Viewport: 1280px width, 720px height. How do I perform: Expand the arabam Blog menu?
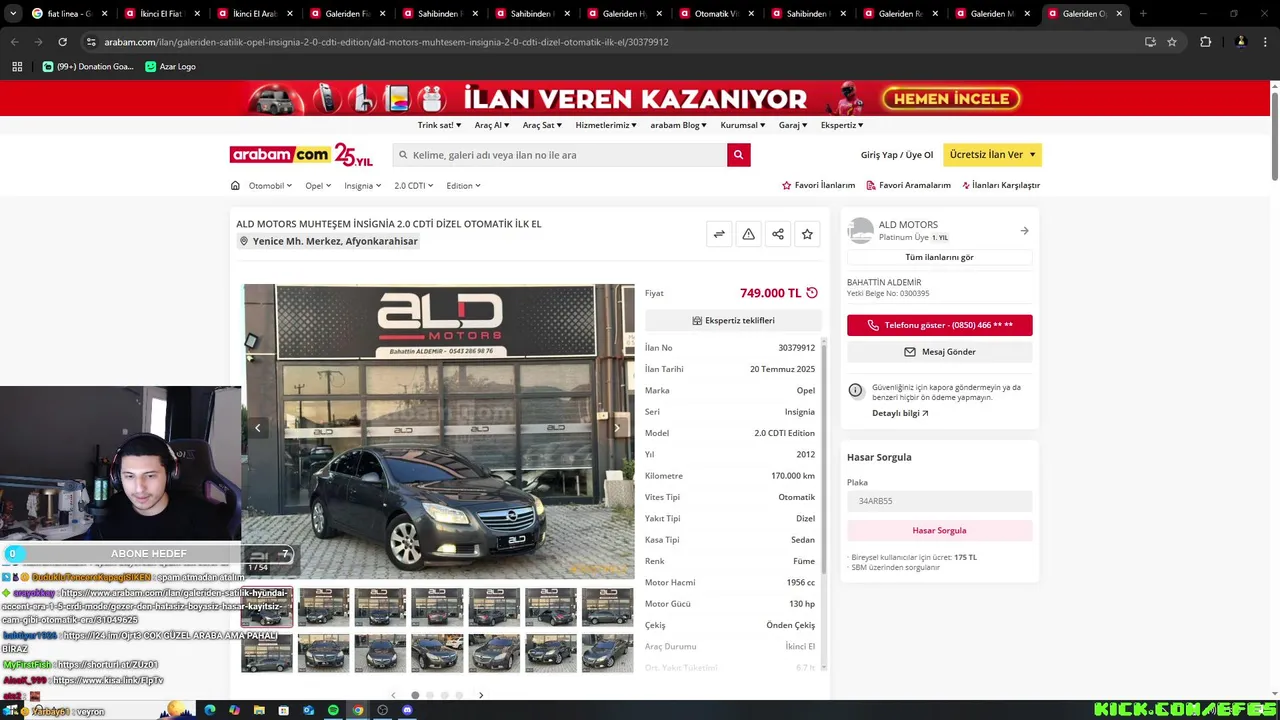point(678,125)
